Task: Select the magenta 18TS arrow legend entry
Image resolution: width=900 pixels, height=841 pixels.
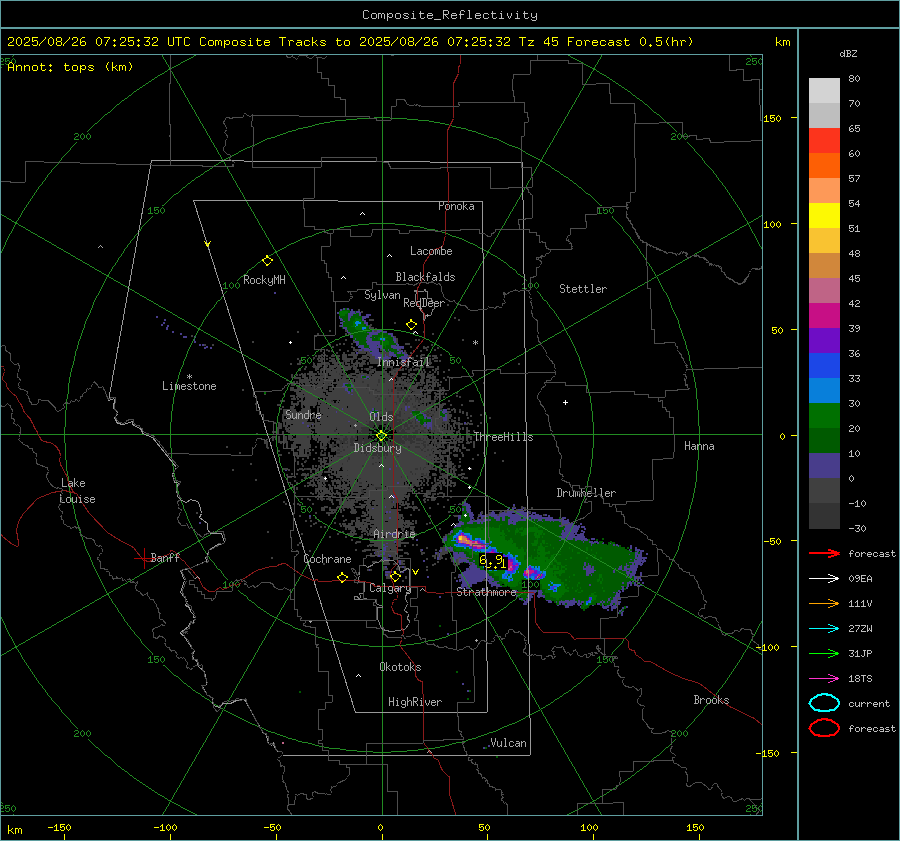Action: [824, 679]
